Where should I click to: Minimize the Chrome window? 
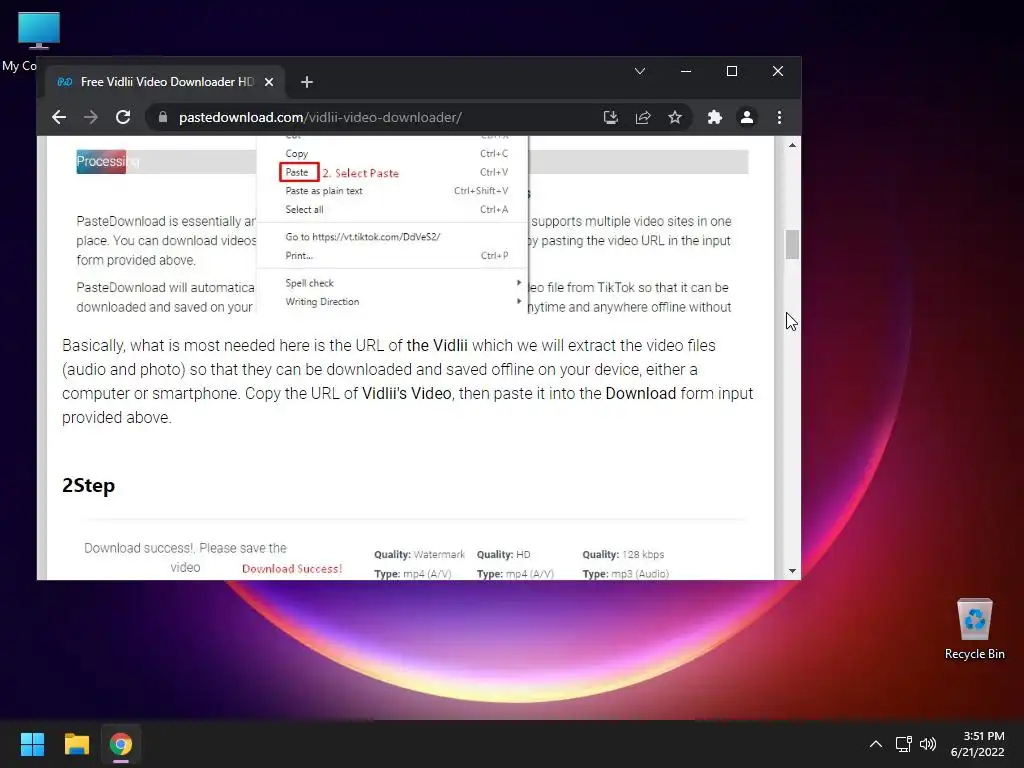click(x=686, y=71)
